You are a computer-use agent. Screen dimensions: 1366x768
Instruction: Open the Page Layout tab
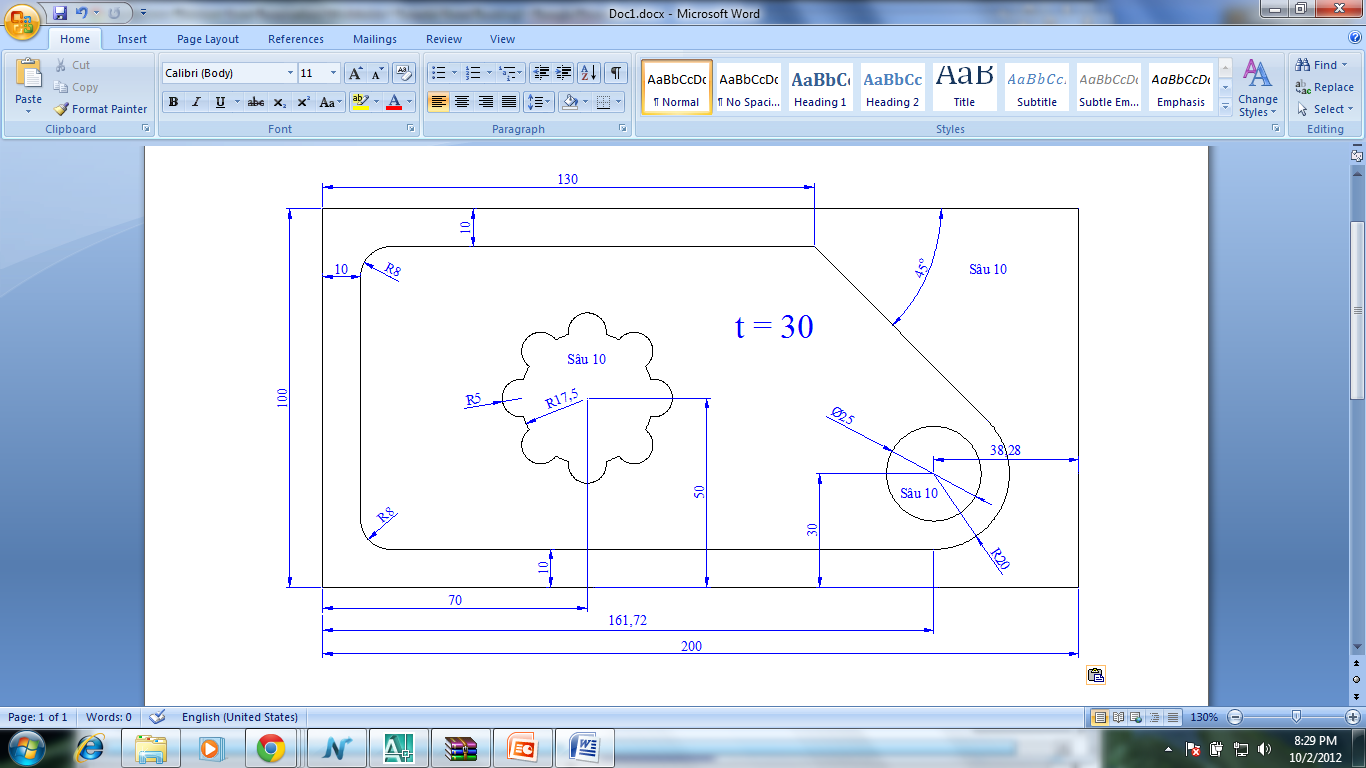(x=208, y=39)
